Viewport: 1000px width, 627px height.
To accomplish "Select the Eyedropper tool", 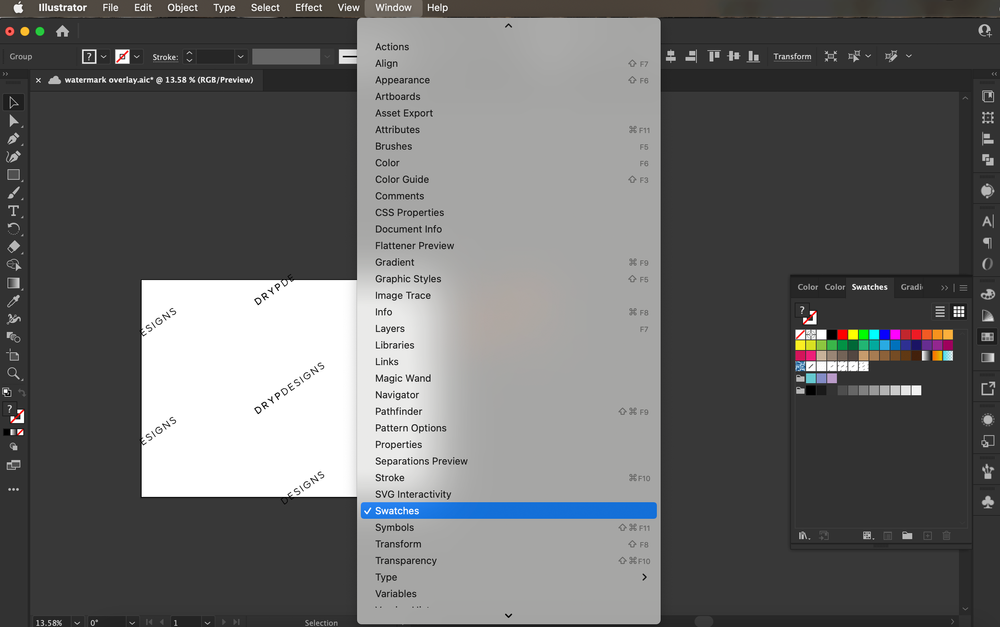I will [13, 301].
